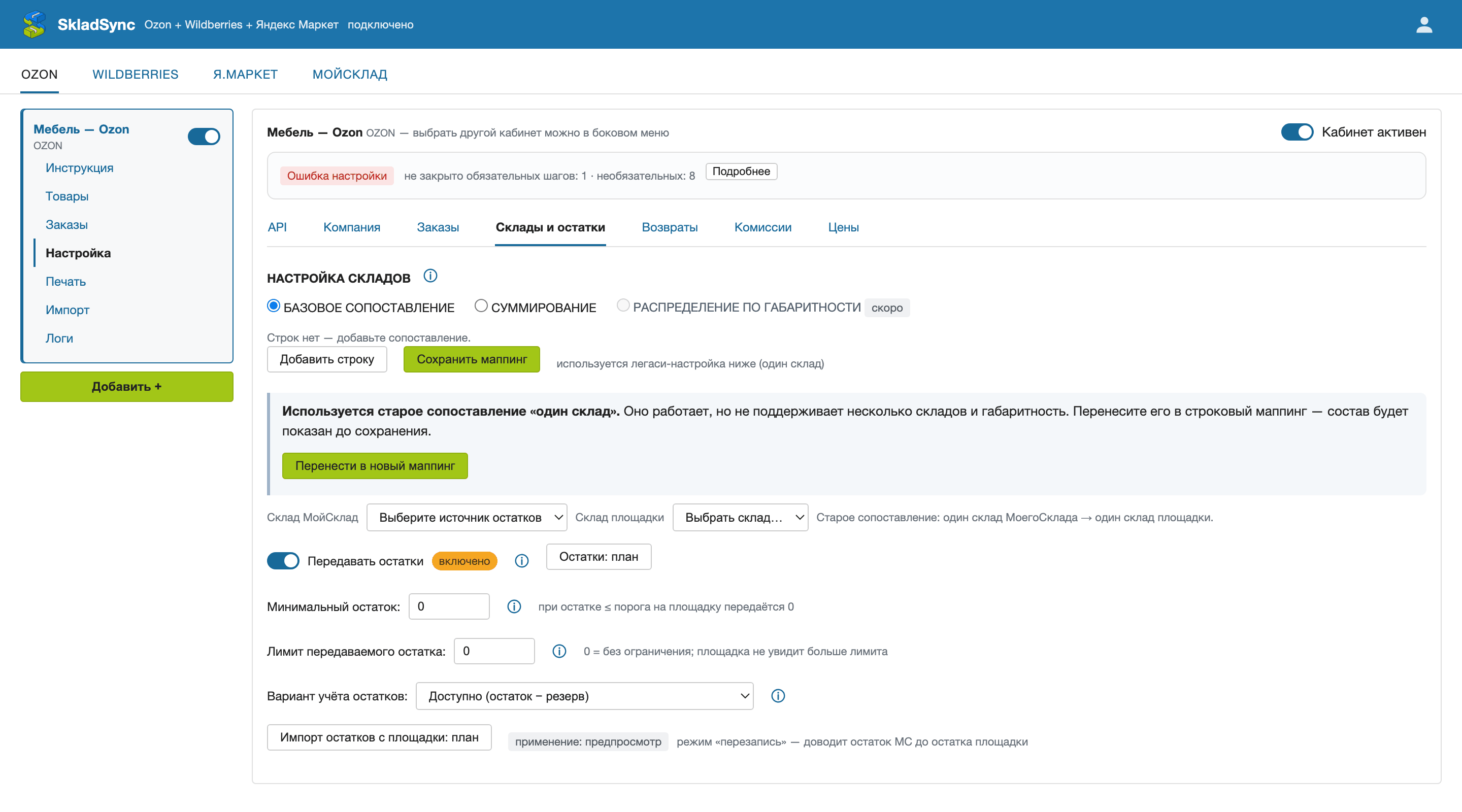The height and width of the screenshot is (812, 1462).
Task: Save mapping with Сохранить маппинг
Action: pos(472,359)
